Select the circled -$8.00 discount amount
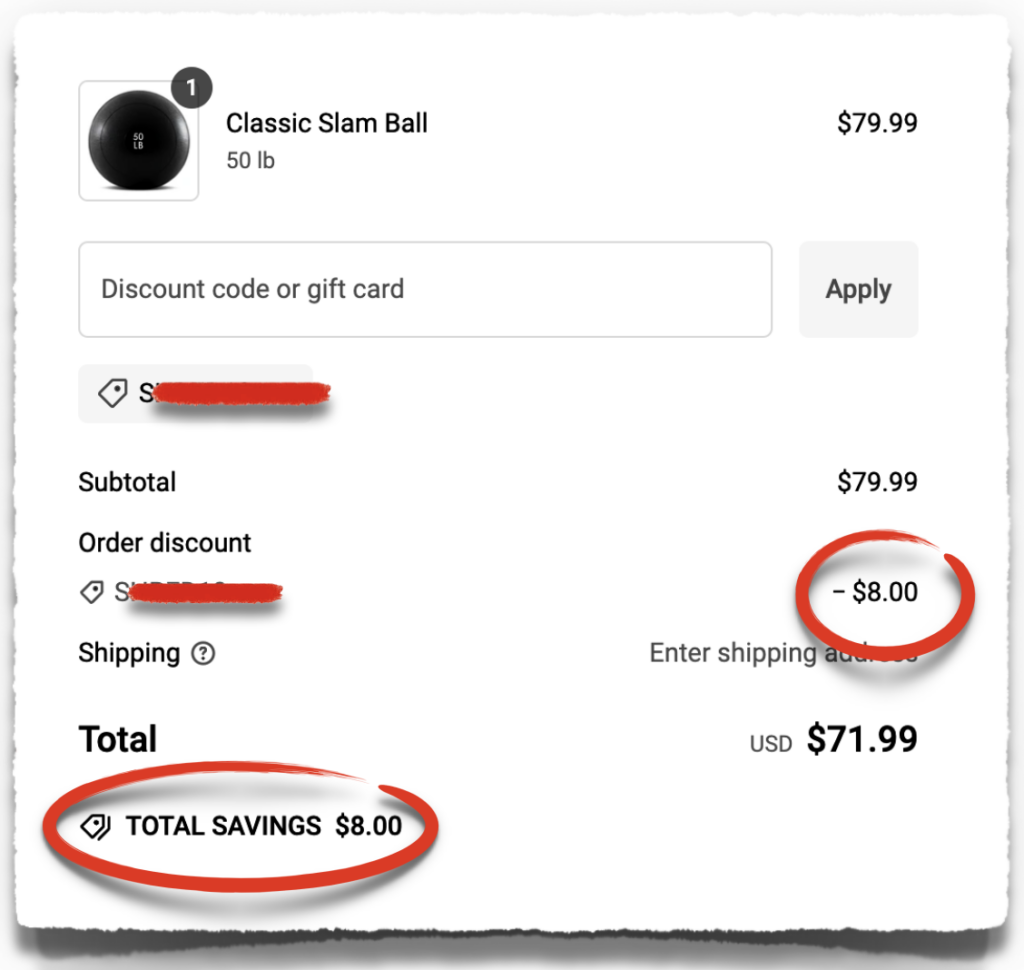This screenshot has height=970, width=1024. 877,591
